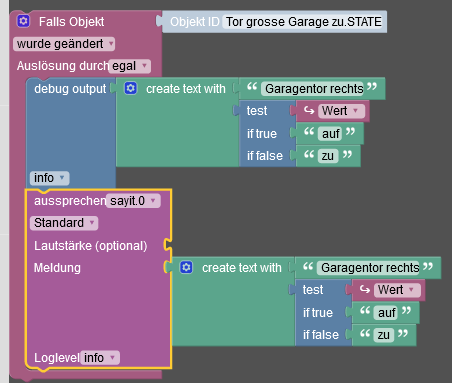This screenshot has height=383, width=452.
Task: Click the Objekt ID field 'Tor grosse Garage zu.STATE'
Action: [303, 22]
